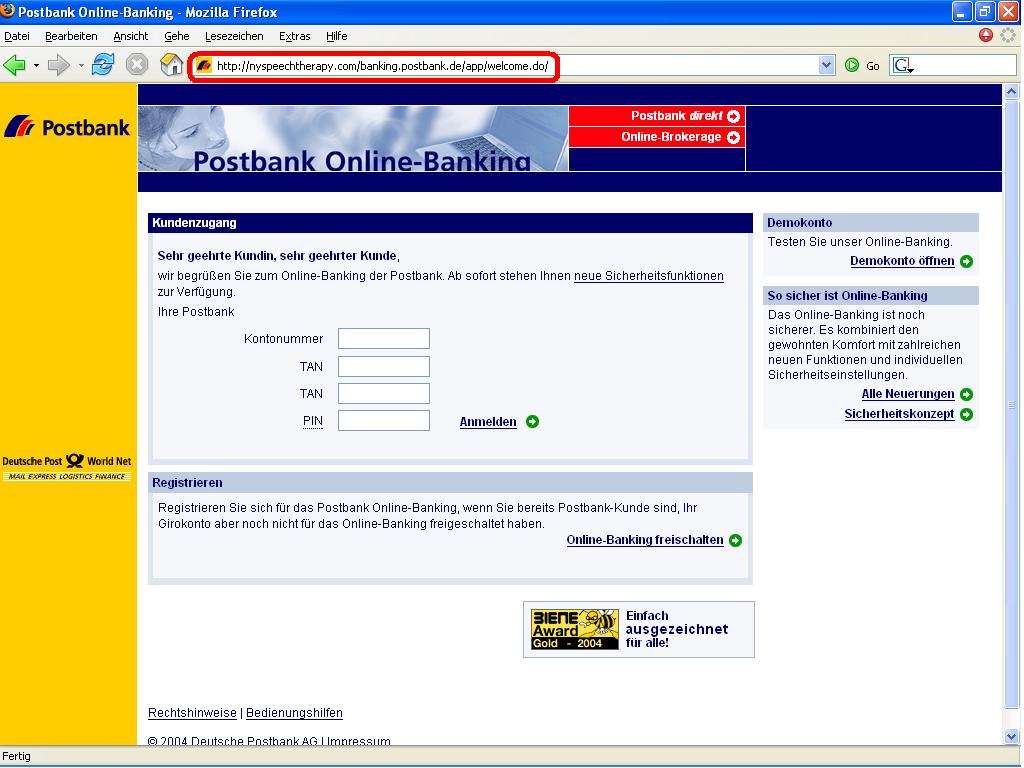Image resolution: width=1024 pixels, height=768 pixels.
Task: Click the green arrow next to Anmelden
Action: point(532,422)
